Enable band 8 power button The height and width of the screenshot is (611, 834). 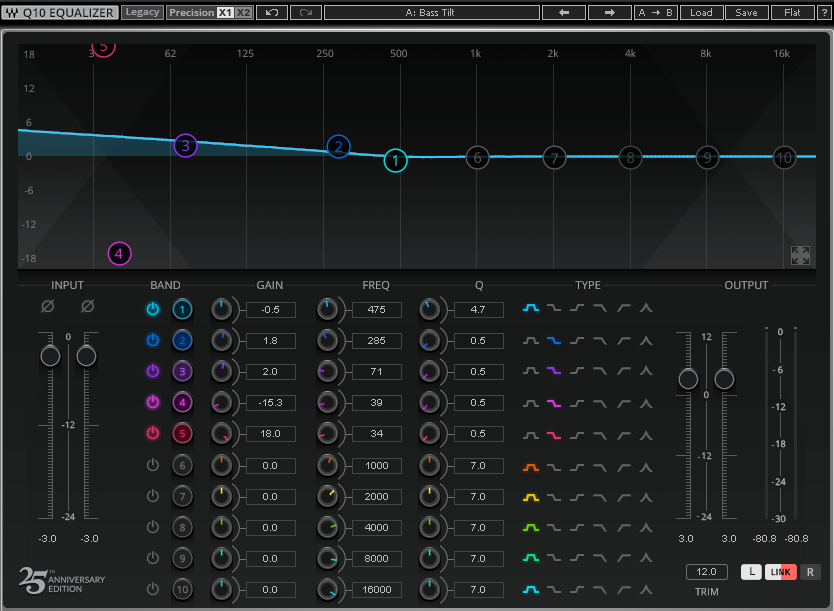(153, 526)
